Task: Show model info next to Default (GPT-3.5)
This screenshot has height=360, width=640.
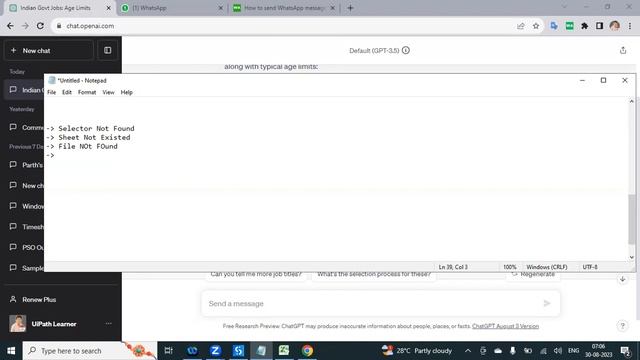Action: 406,50
